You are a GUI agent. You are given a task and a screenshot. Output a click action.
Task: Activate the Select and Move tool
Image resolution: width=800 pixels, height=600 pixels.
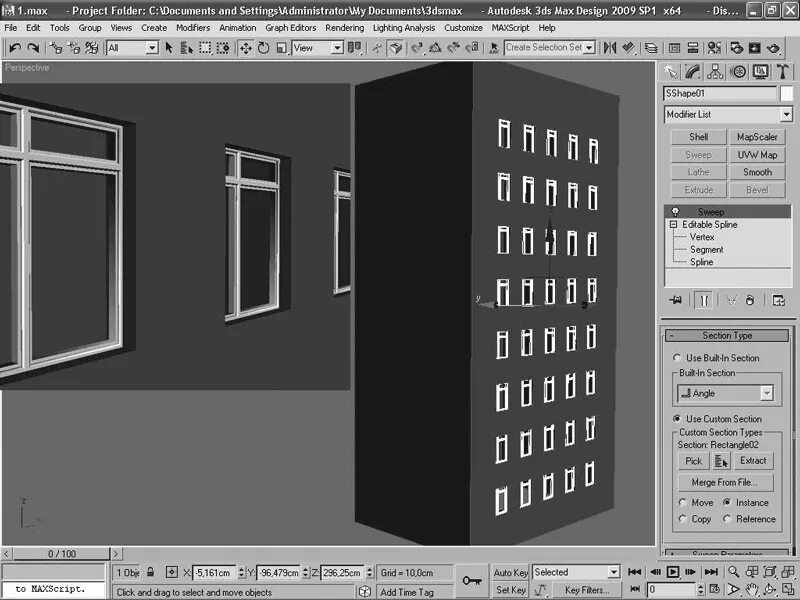click(245, 48)
